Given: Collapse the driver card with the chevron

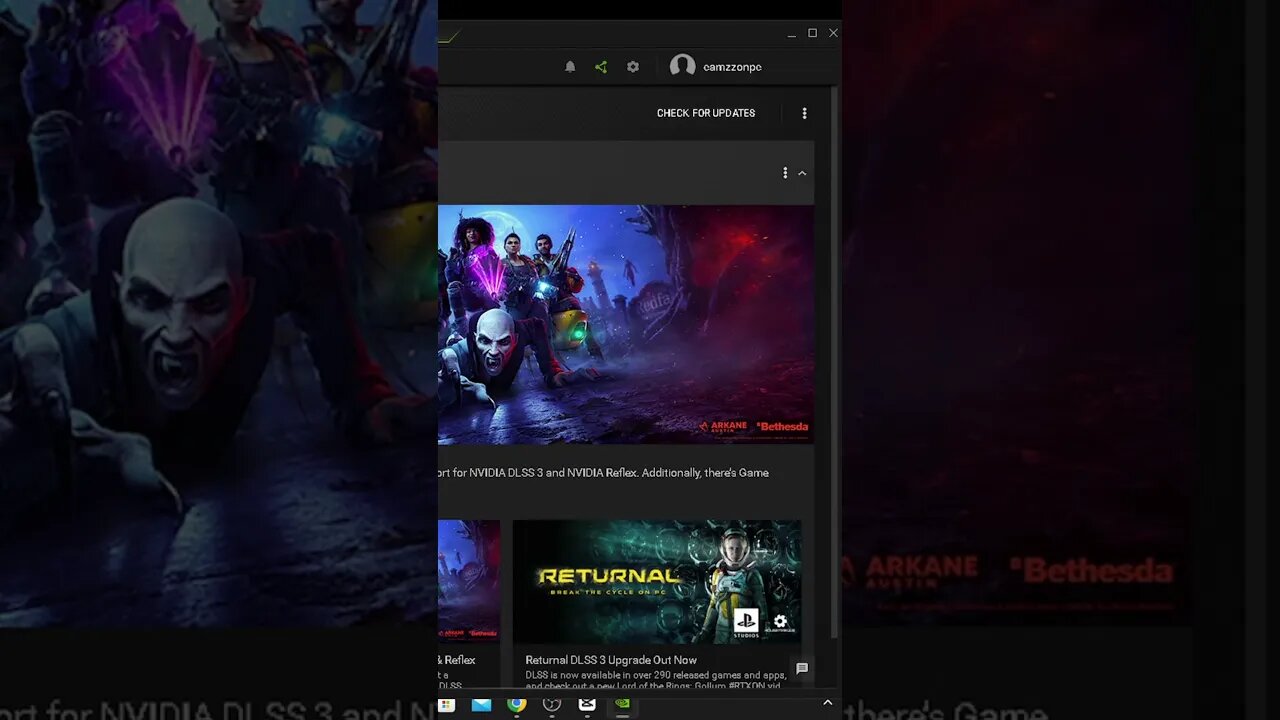Looking at the screenshot, I should pos(802,173).
